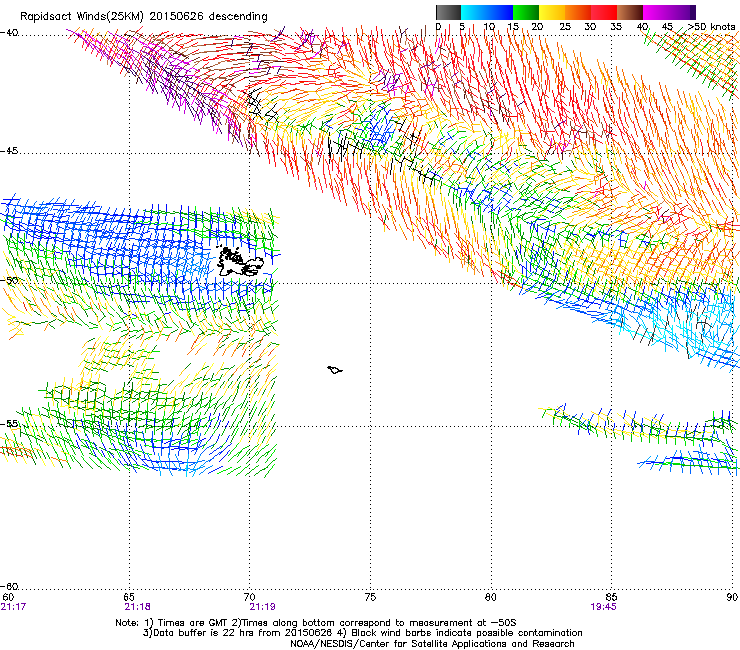
Task: Click the 19:45 pass time label
Action: point(603,607)
